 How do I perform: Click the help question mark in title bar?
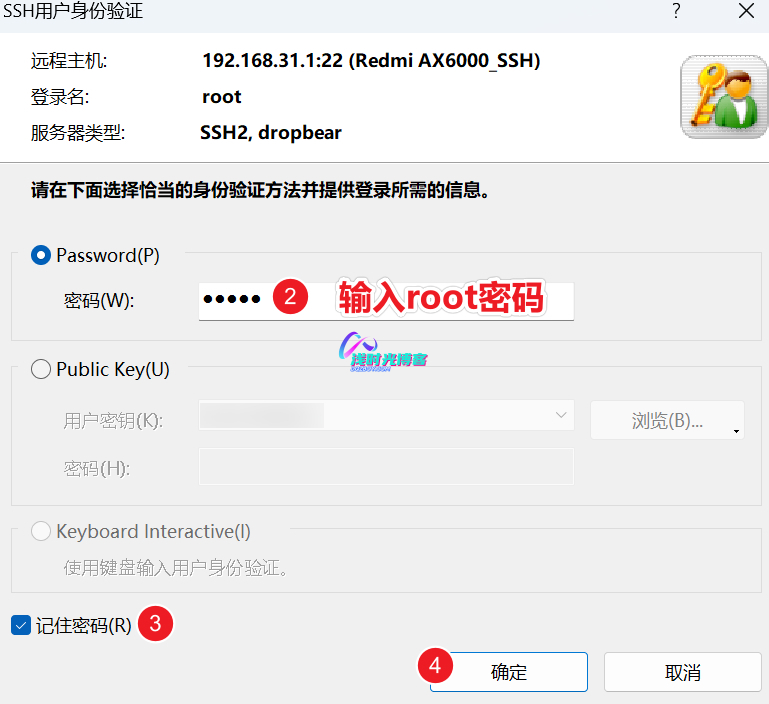pos(677,12)
